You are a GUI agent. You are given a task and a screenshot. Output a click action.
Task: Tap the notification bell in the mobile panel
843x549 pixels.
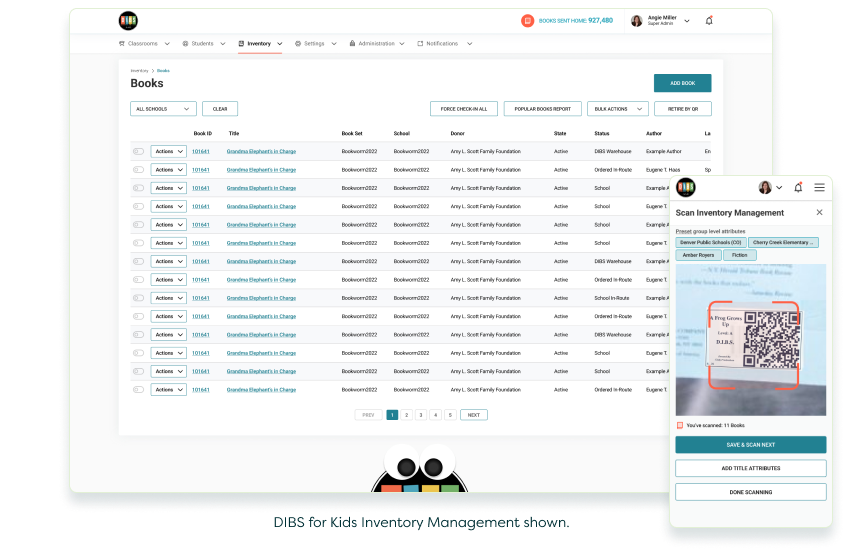point(798,187)
